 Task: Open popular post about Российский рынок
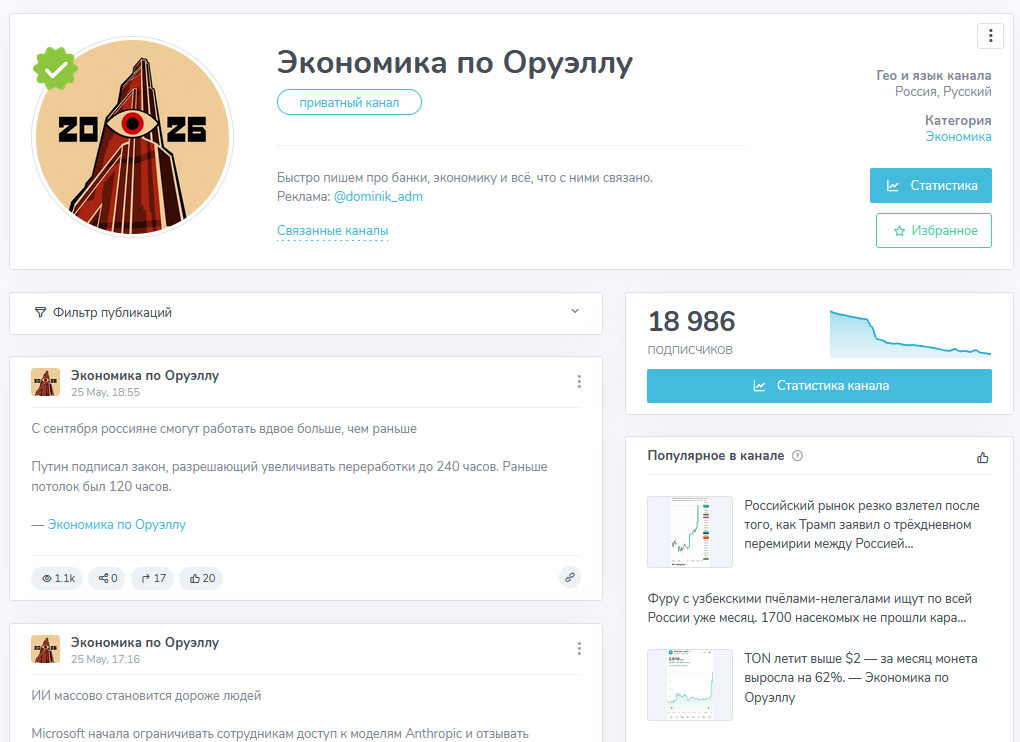[861, 524]
